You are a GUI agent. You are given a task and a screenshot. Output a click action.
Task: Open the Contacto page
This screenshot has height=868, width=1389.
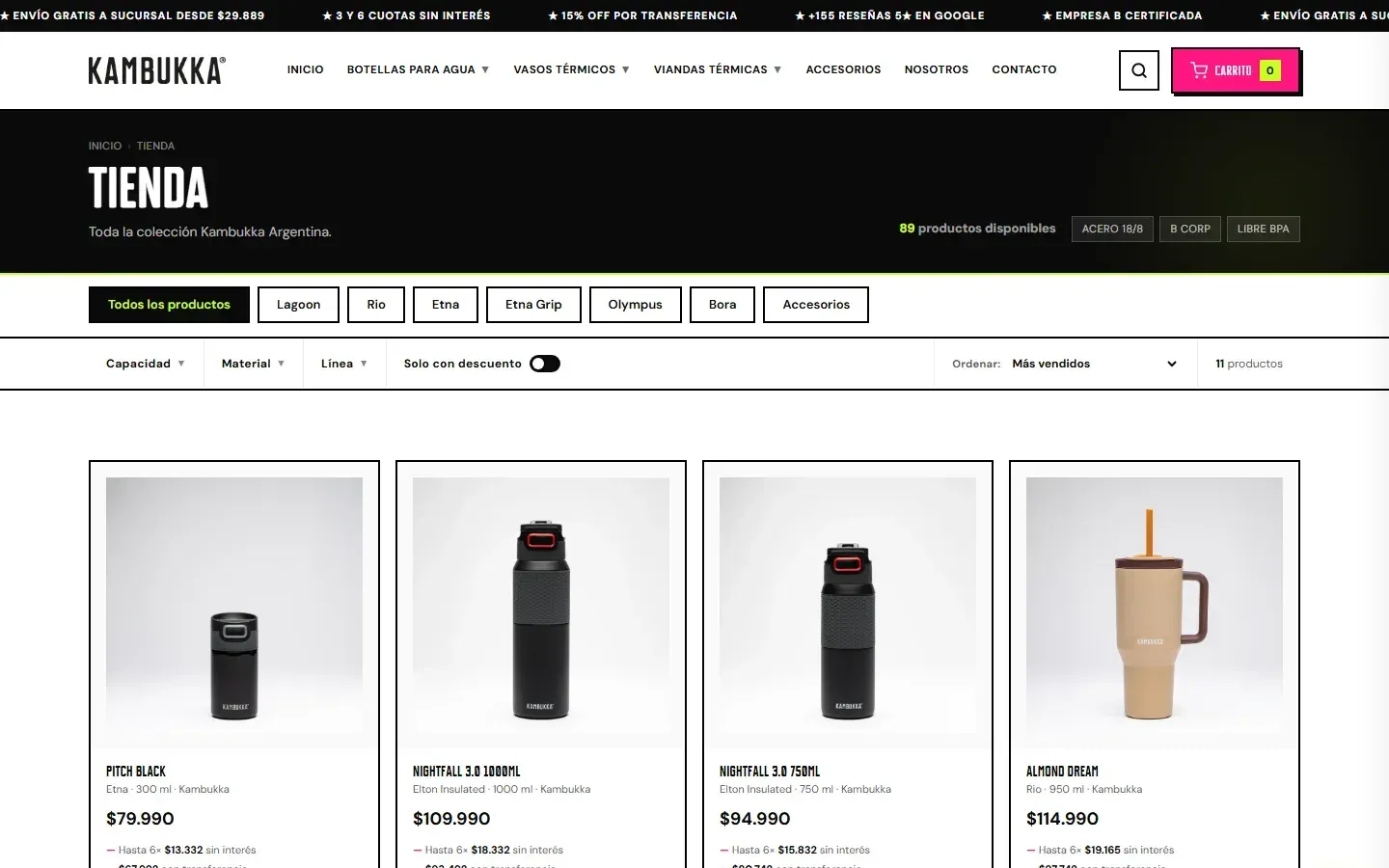coord(1024,69)
